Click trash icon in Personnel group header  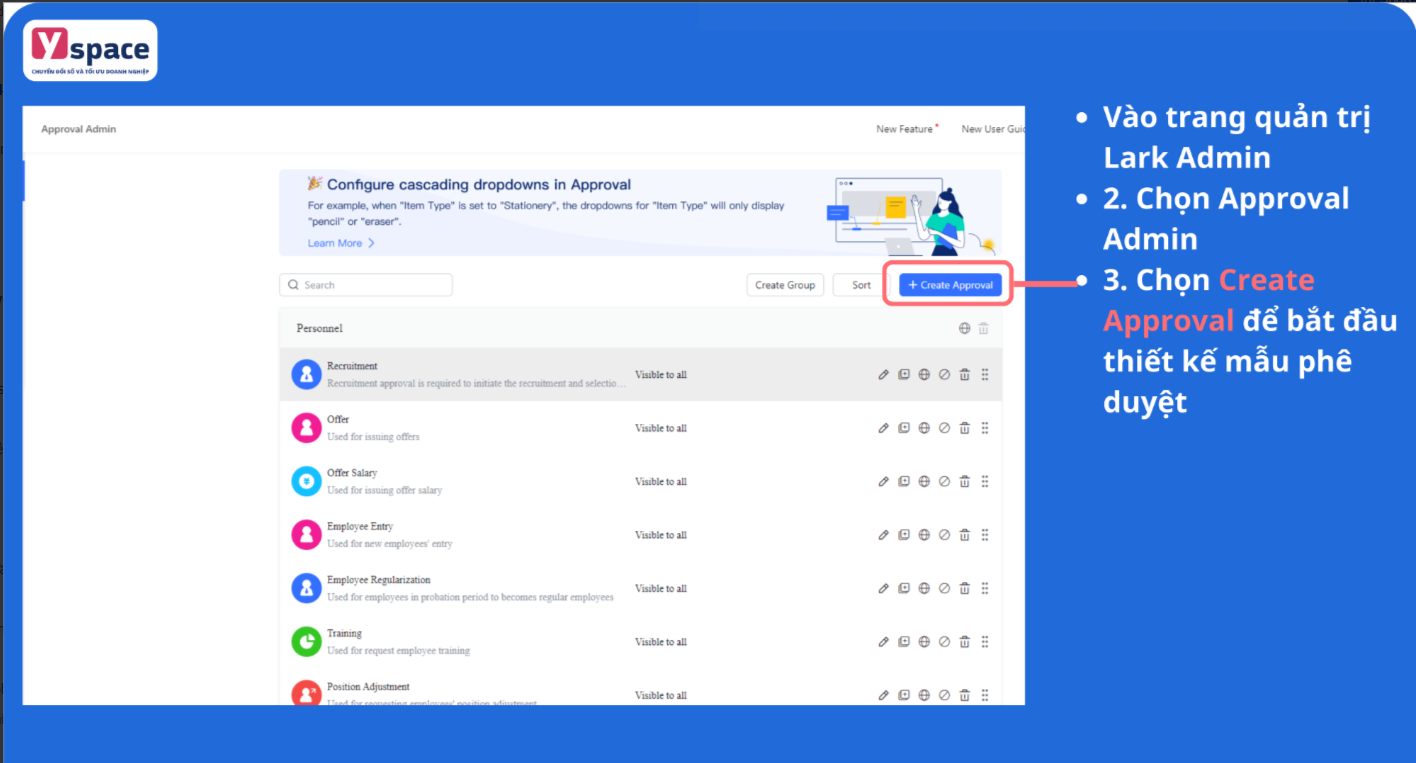tap(984, 328)
